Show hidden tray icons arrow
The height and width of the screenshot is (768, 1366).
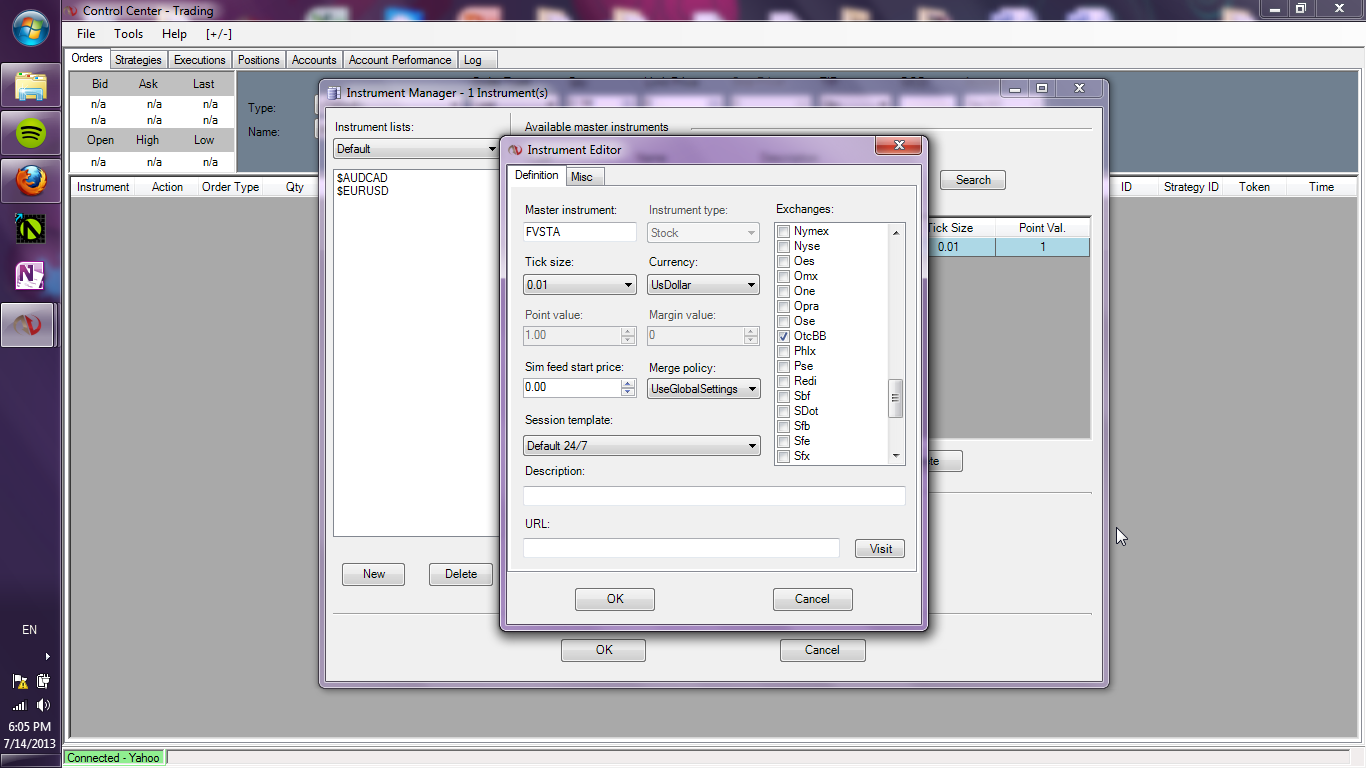click(x=47, y=657)
